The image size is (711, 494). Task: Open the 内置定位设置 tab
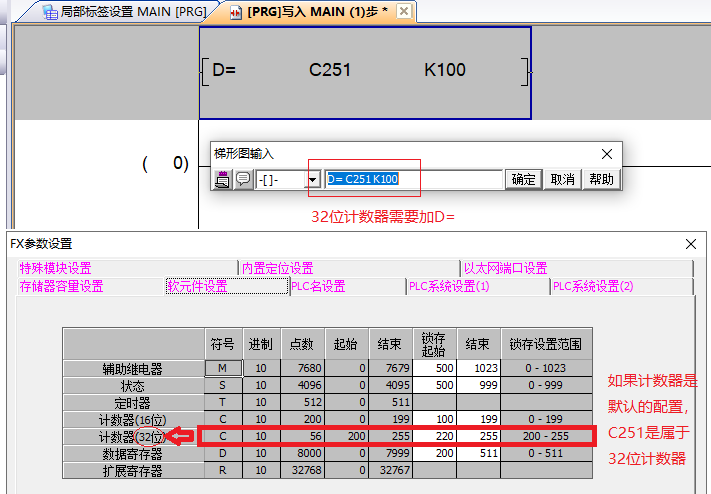click(x=277, y=268)
